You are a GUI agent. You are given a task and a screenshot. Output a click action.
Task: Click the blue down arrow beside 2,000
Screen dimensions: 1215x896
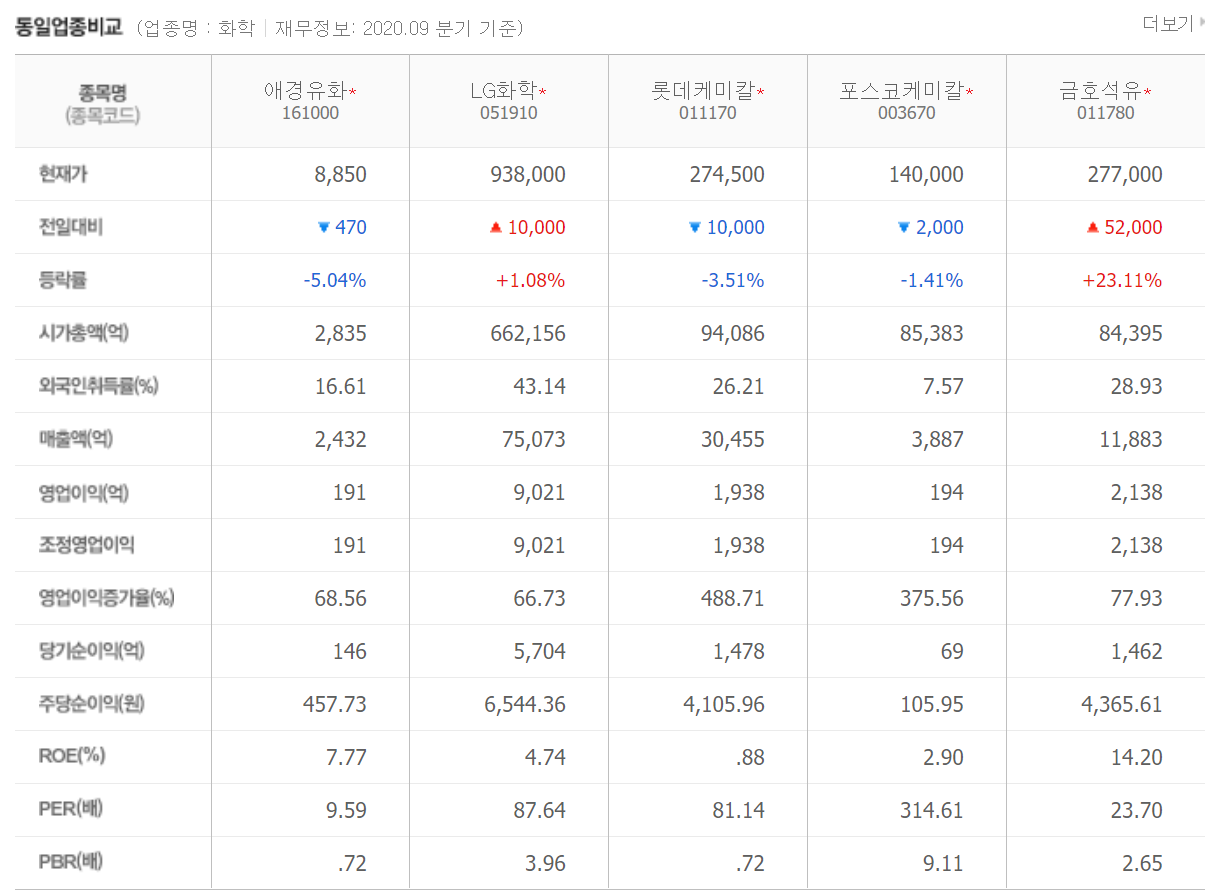pyautogui.click(x=903, y=228)
